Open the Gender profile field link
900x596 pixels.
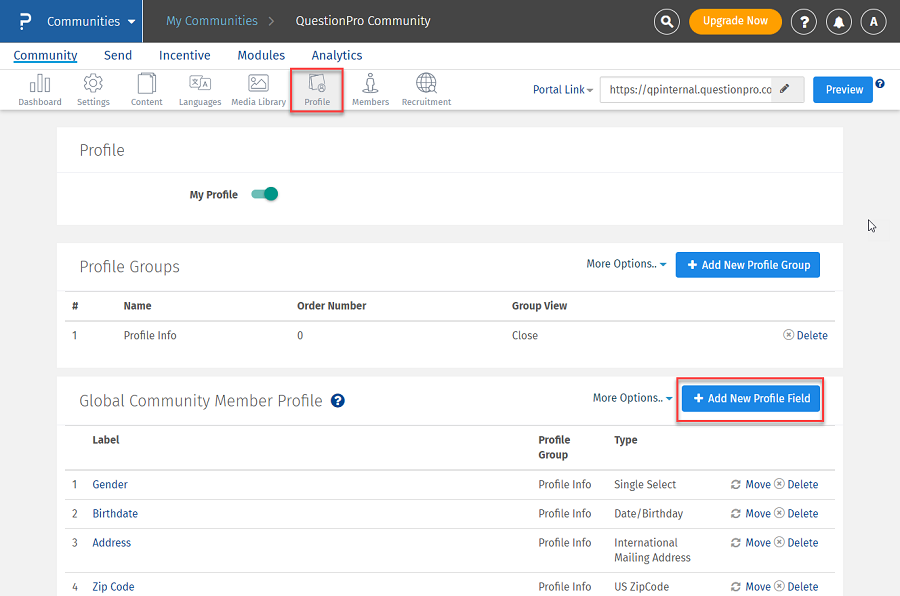click(110, 485)
